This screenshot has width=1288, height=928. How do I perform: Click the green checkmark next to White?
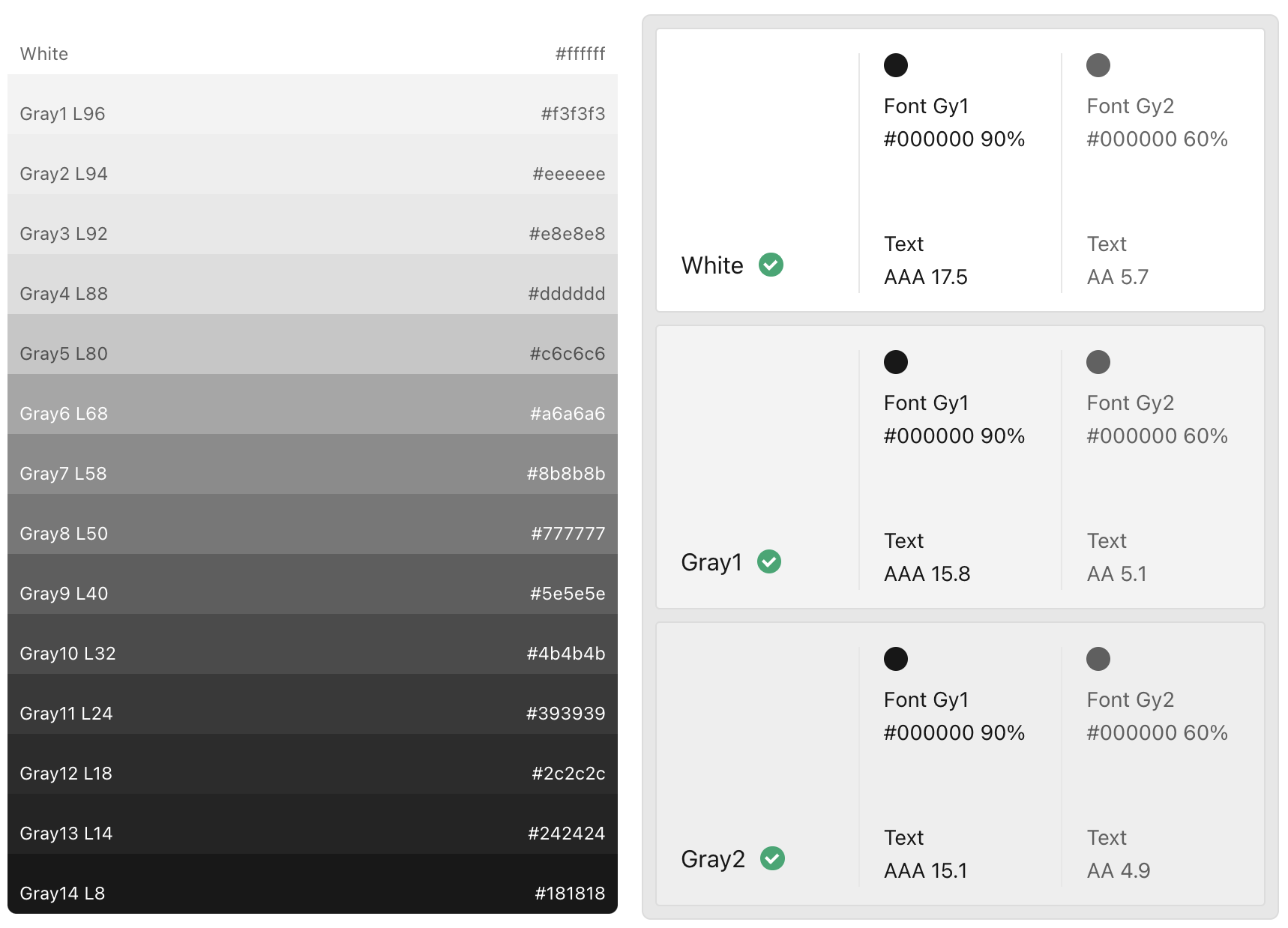(x=771, y=265)
